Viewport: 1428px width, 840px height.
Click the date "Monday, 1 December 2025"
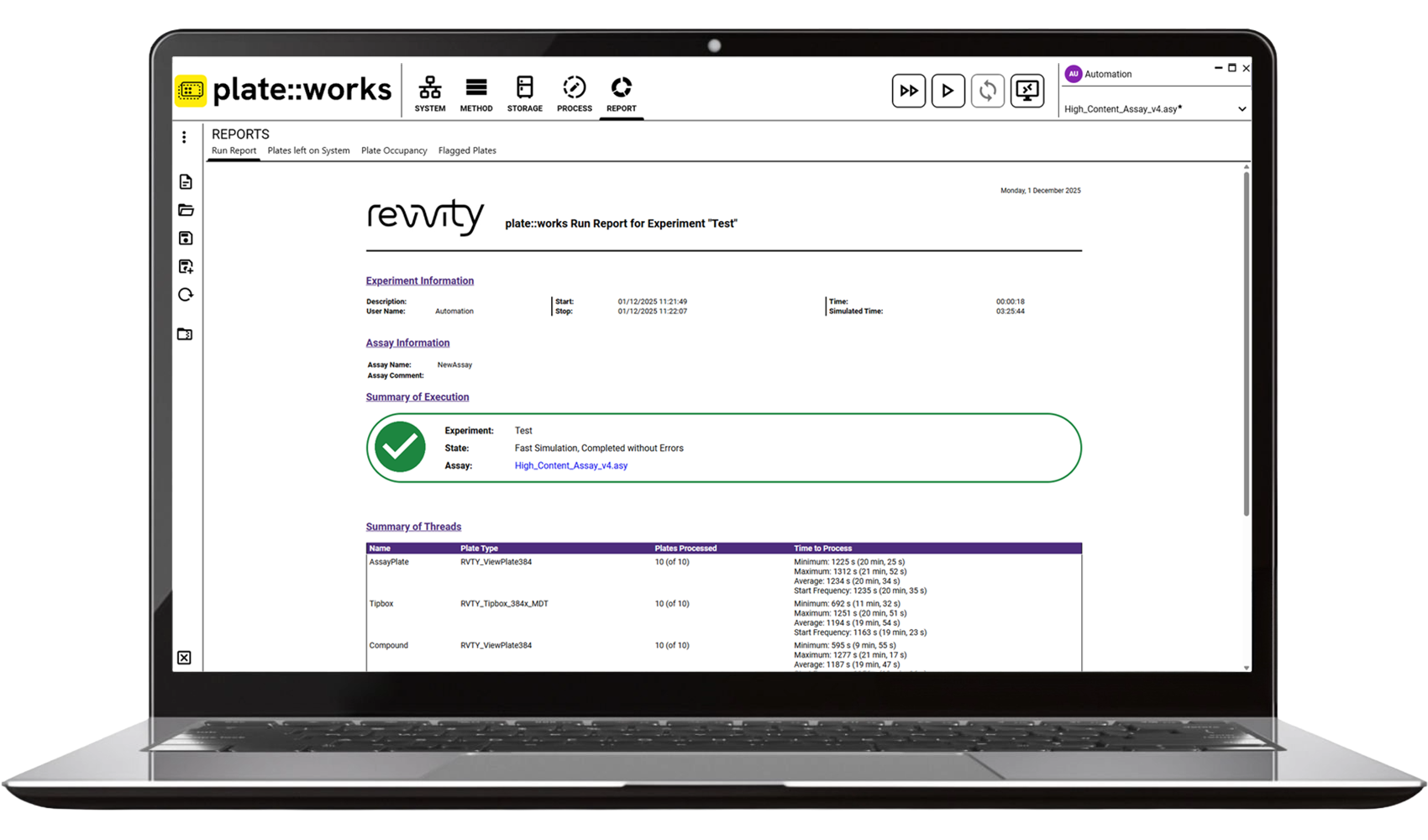coord(1041,191)
